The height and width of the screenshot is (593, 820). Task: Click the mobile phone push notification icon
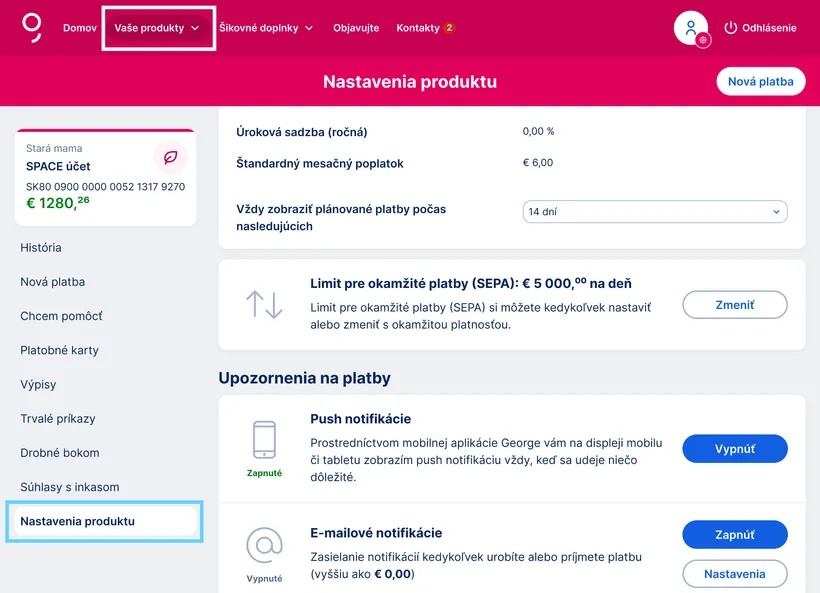264,439
